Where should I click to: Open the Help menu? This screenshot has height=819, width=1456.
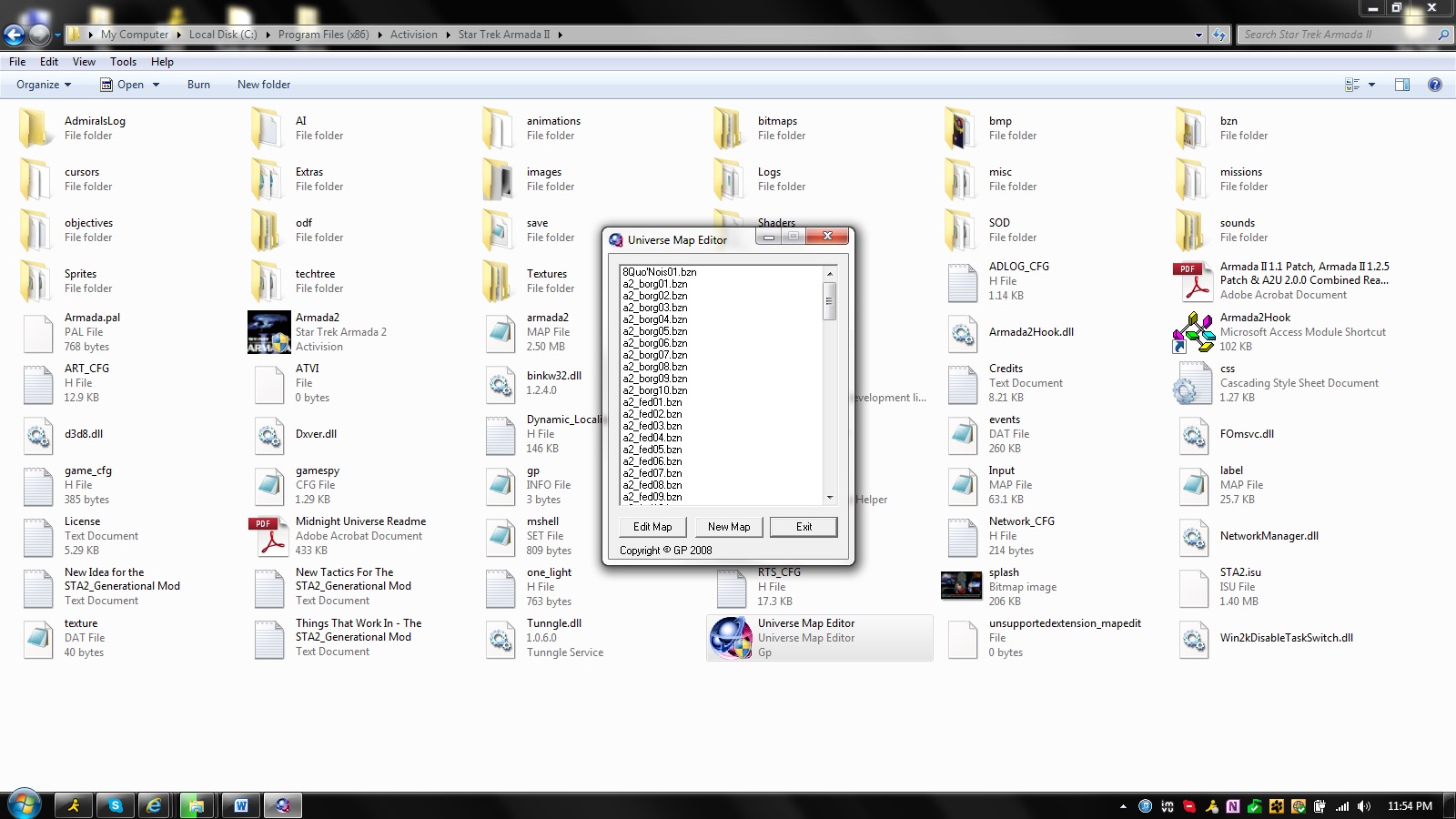point(162,62)
